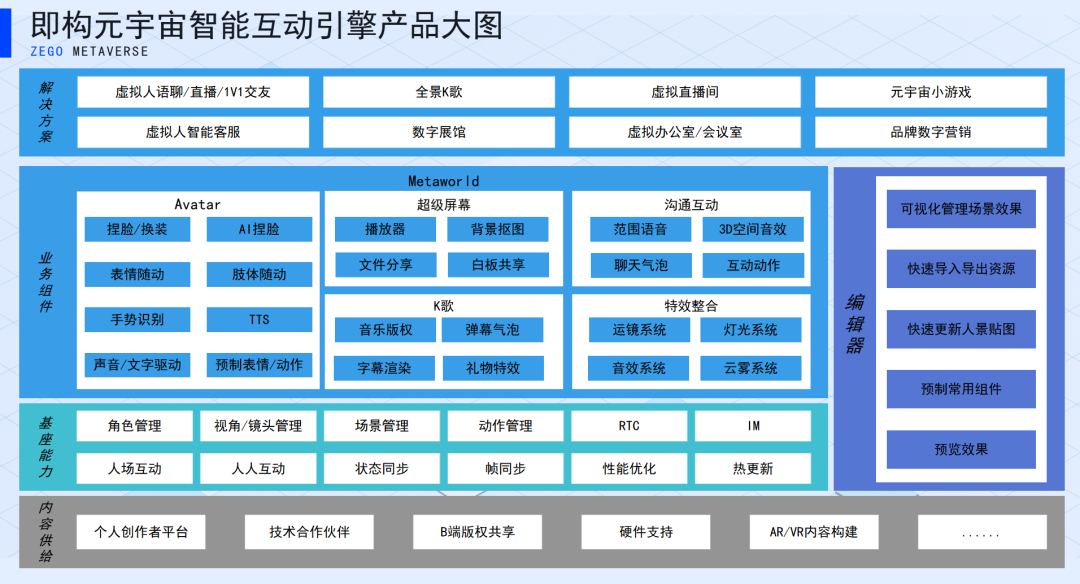Click the 捏脸/换装 Avatar component
The height and width of the screenshot is (584, 1080).
[x=137, y=229]
